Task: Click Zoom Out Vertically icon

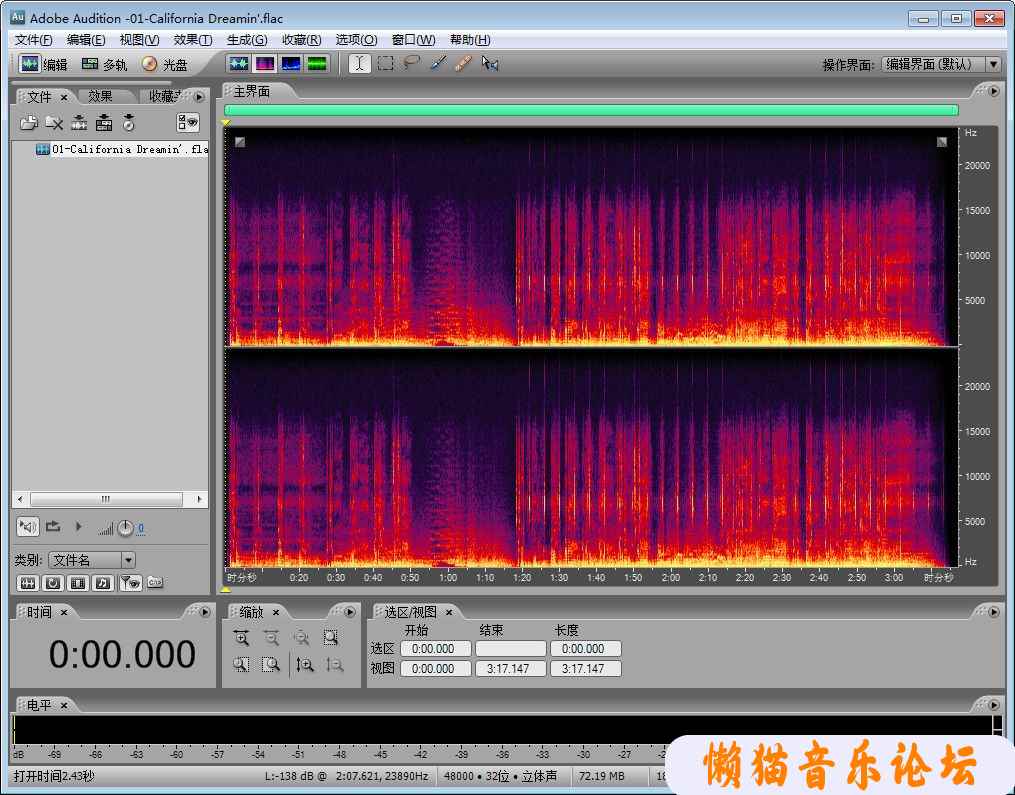Action: click(335, 665)
